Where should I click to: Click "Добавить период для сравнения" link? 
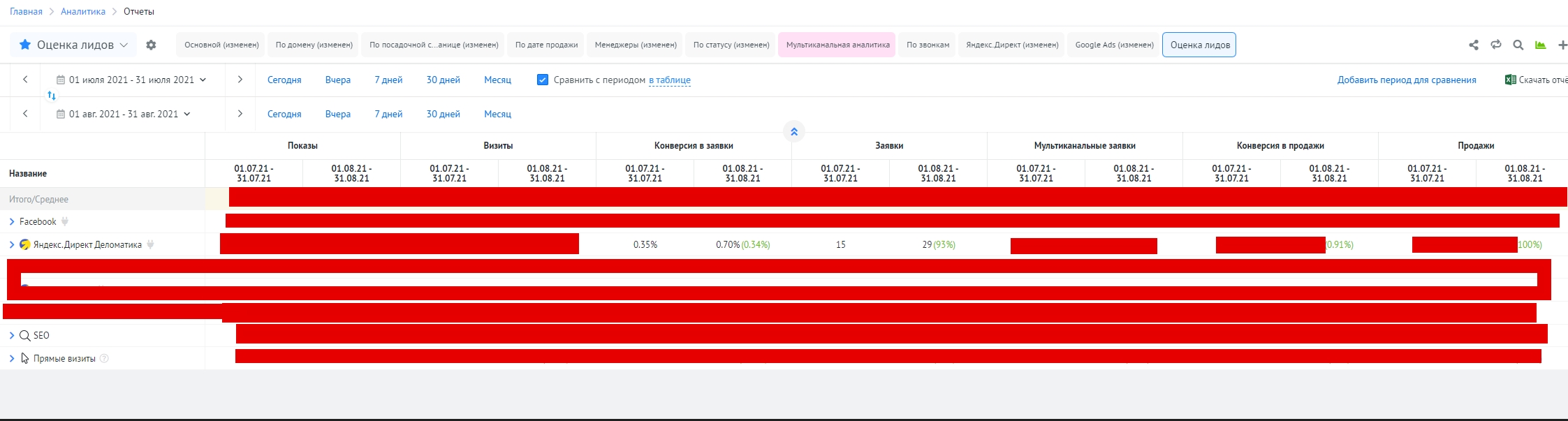(1406, 80)
